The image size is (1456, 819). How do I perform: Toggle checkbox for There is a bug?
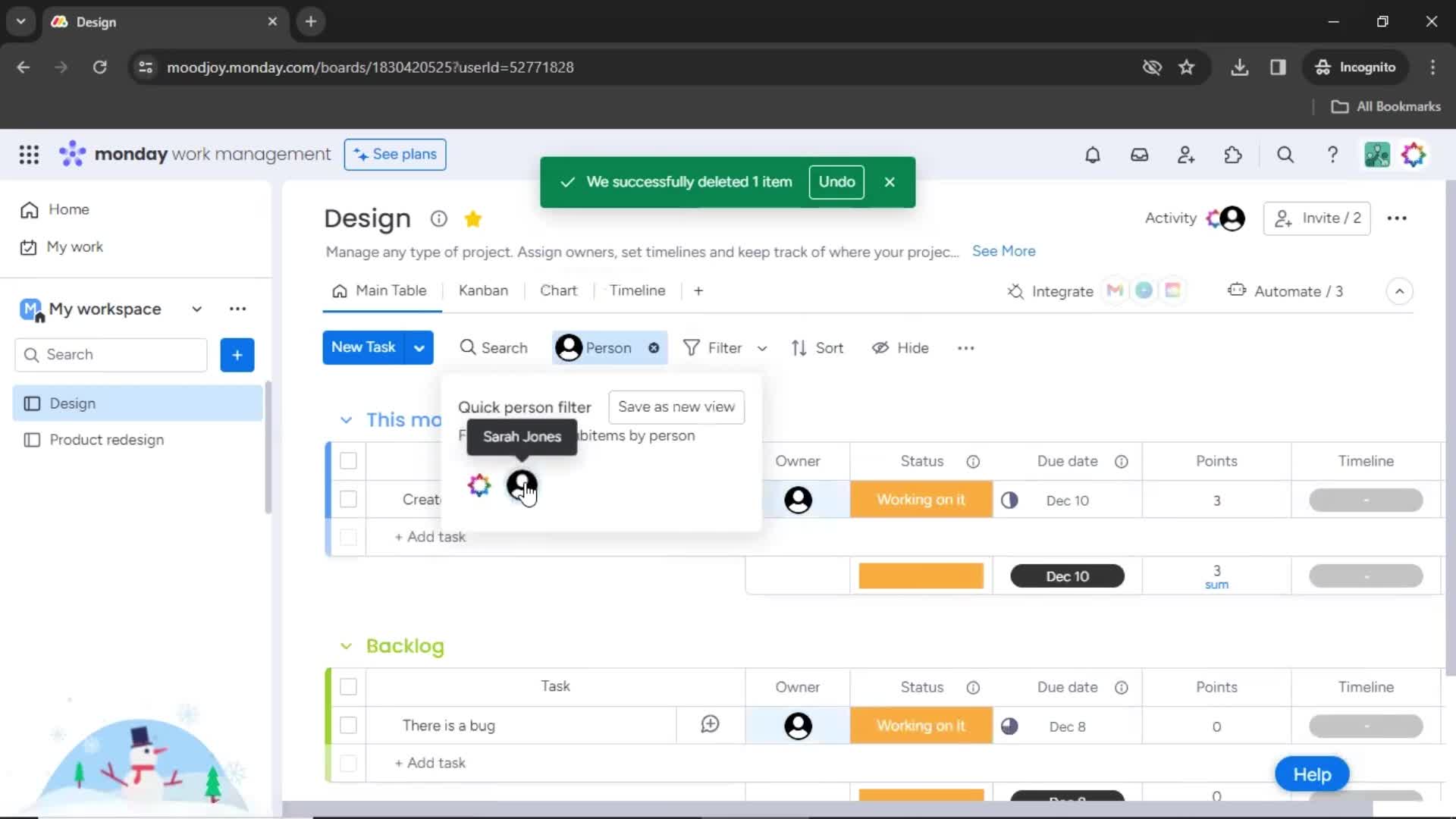pos(349,726)
